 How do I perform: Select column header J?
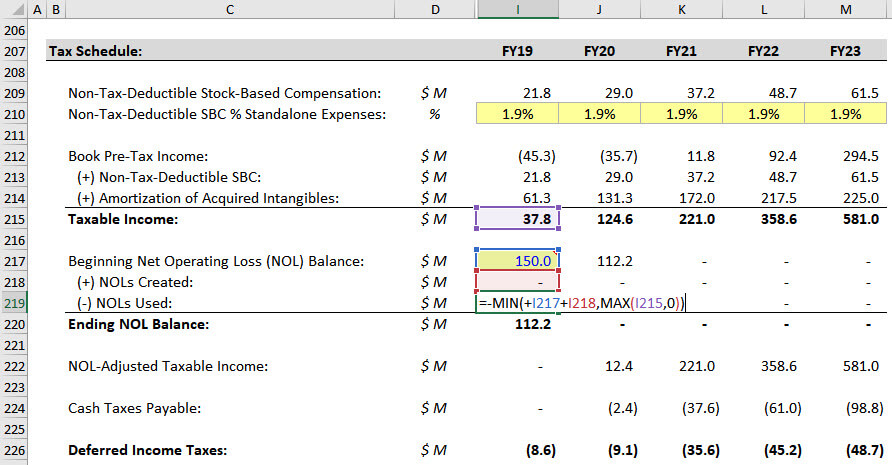pos(600,9)
